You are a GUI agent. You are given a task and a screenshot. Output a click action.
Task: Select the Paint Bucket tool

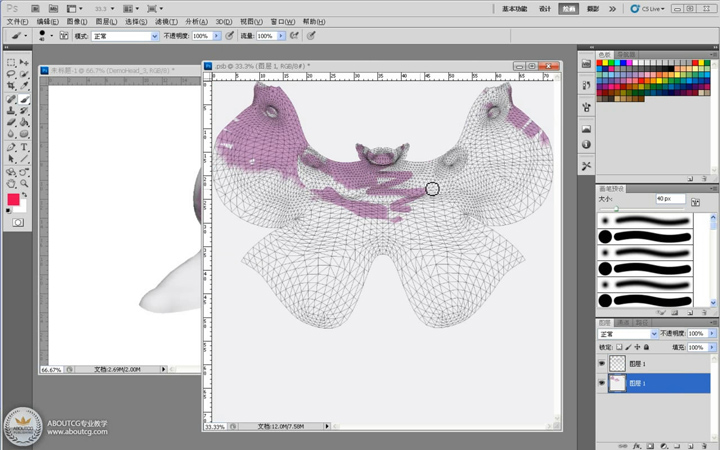(x=24, y=122)
